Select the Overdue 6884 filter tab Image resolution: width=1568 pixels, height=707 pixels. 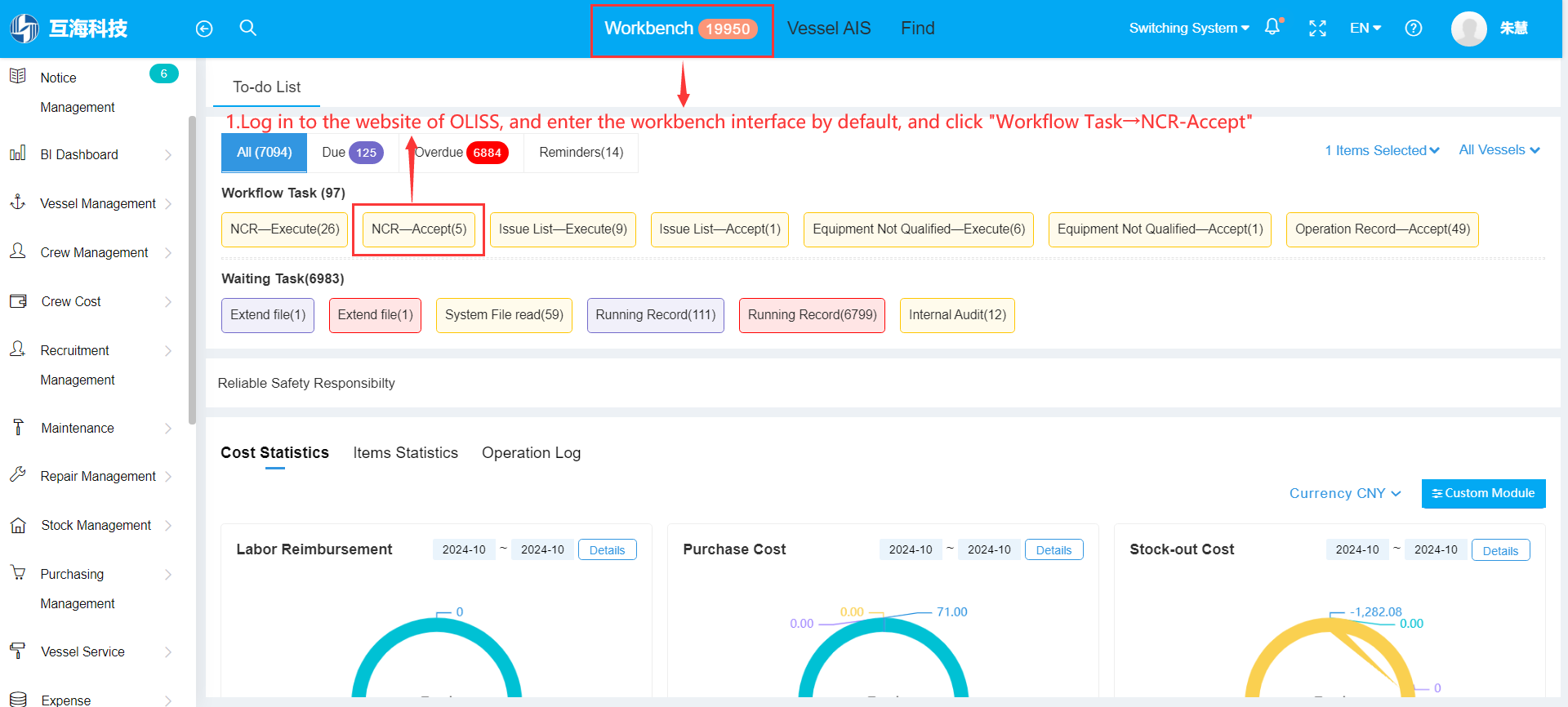461,153
